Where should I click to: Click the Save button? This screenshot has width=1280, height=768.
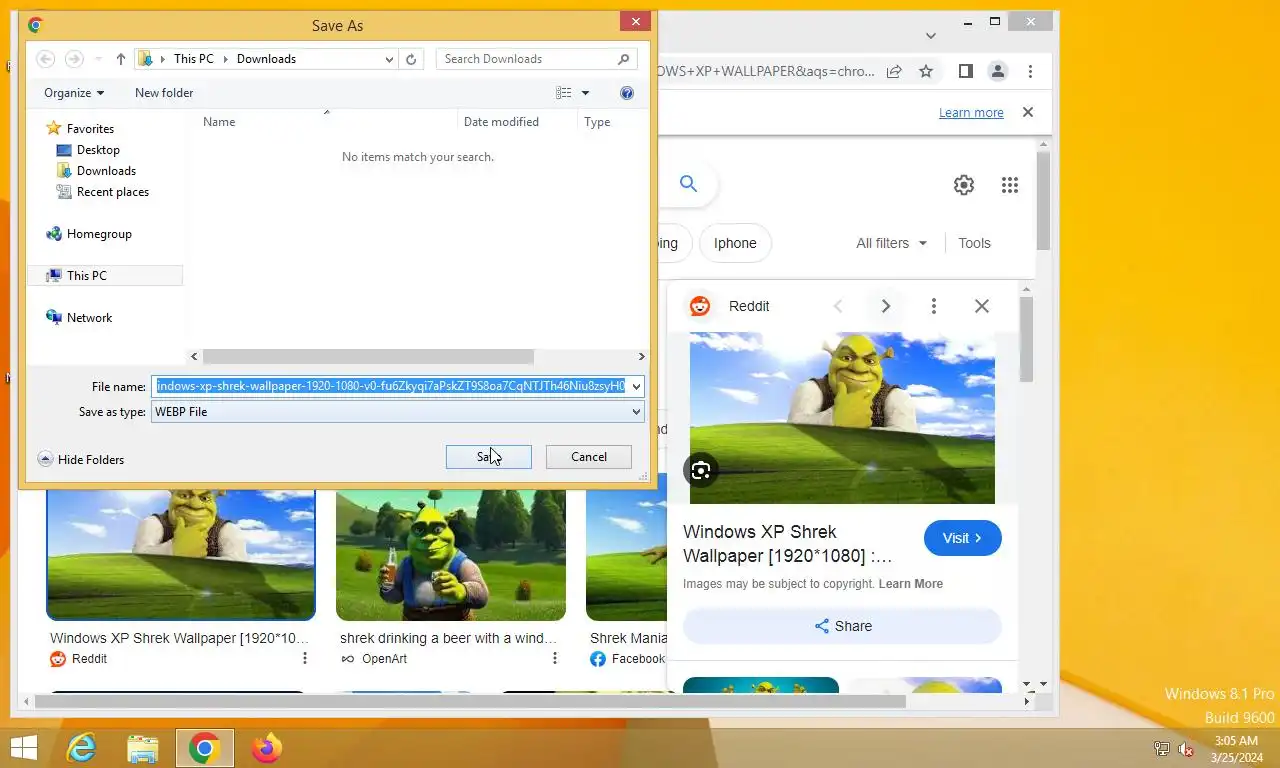[488, 457]
